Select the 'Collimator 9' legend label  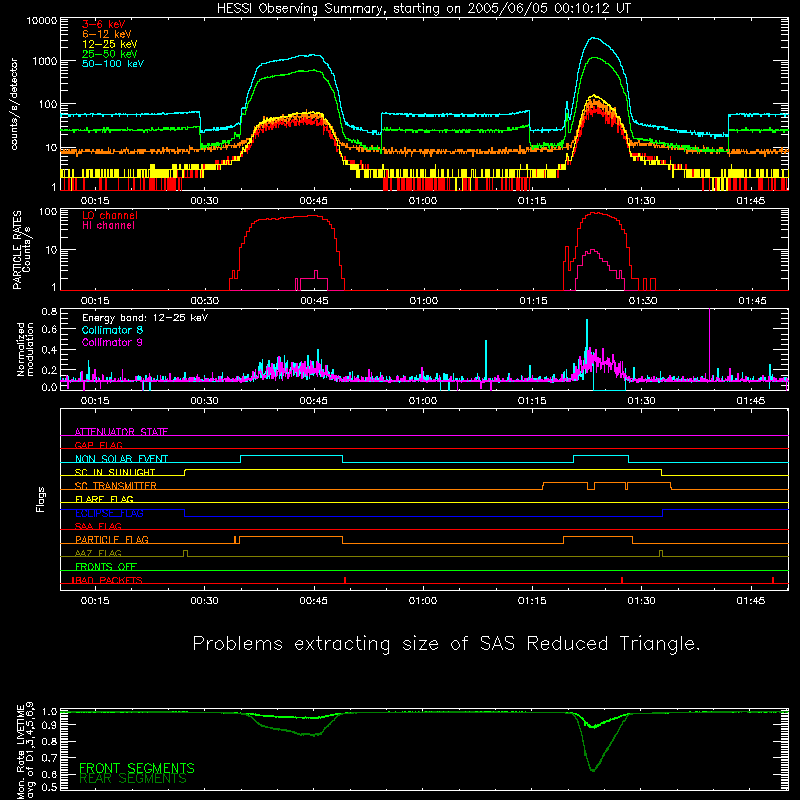coord(112,342)
